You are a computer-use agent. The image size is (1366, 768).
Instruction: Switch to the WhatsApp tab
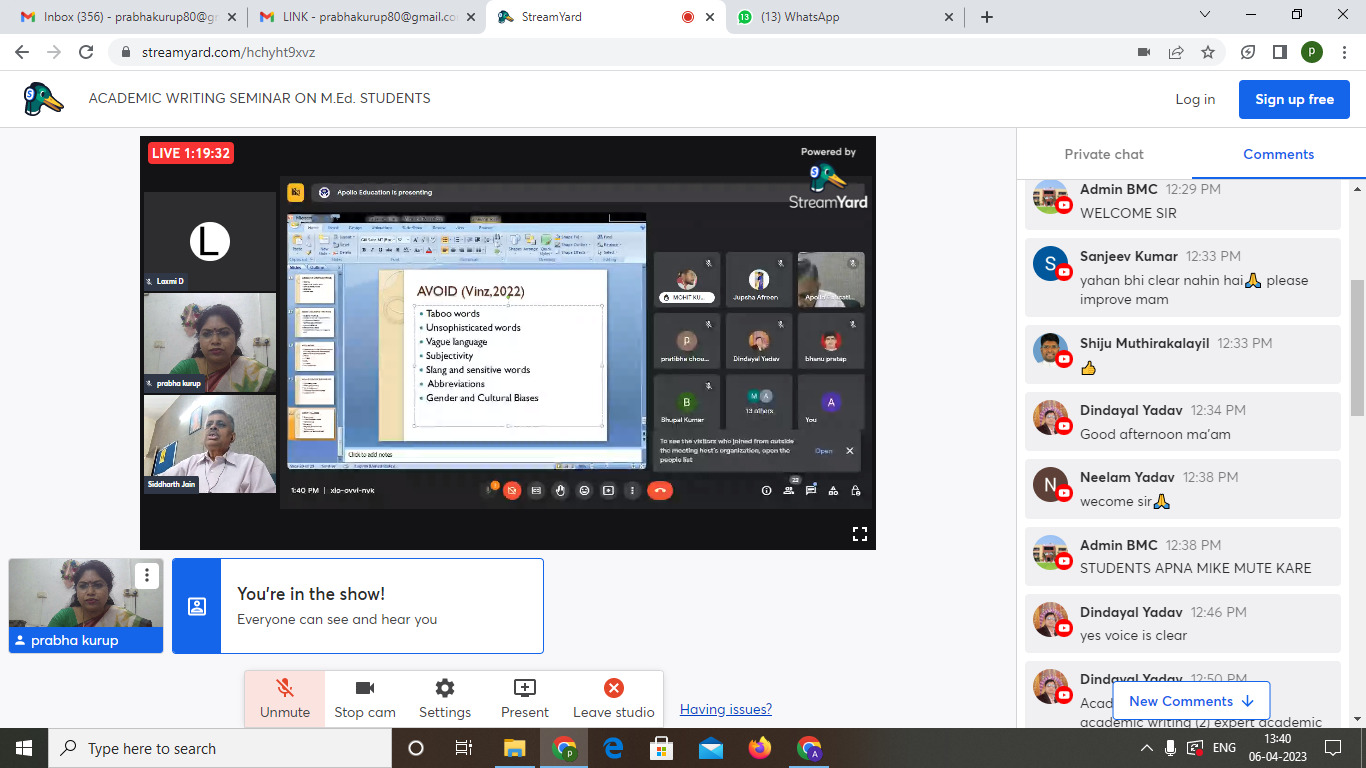point(845,17)
